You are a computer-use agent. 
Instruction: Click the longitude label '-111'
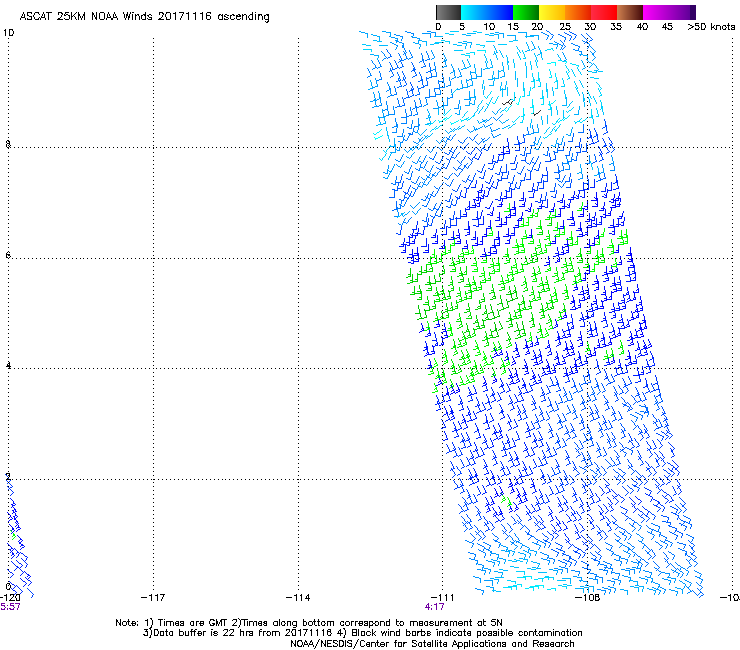coord(442,598)
